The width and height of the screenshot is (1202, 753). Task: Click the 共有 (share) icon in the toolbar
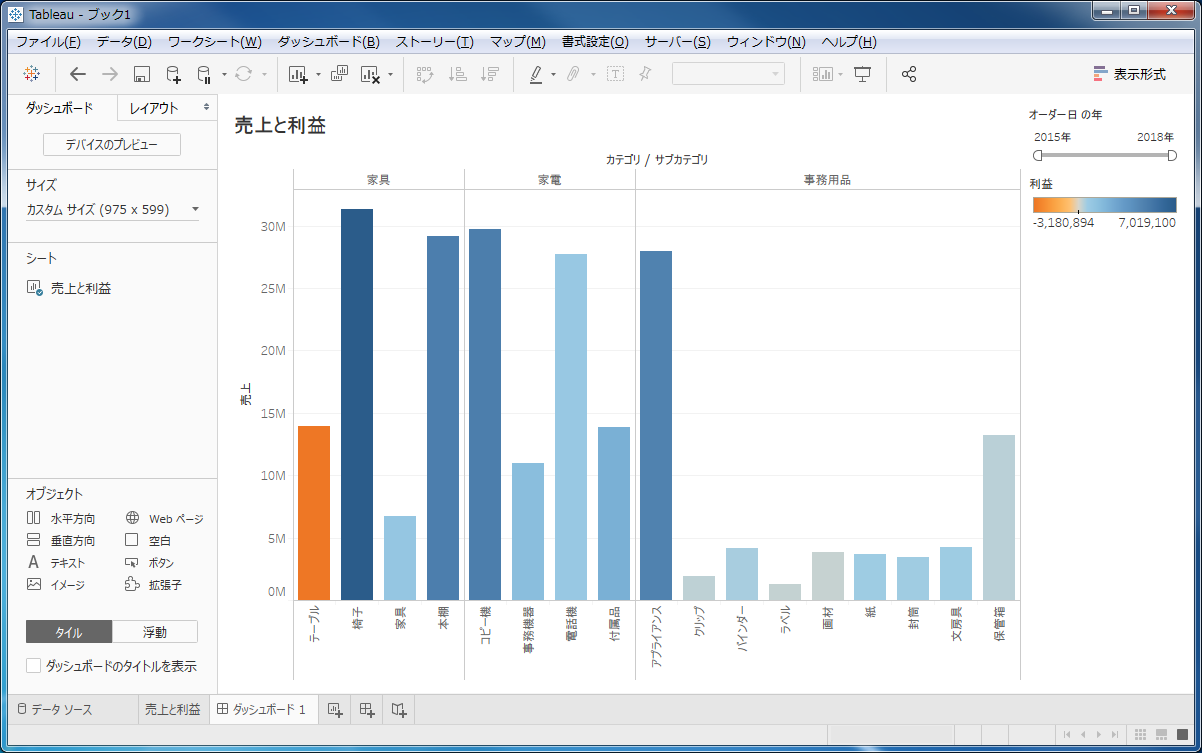(x=909, y=73)
